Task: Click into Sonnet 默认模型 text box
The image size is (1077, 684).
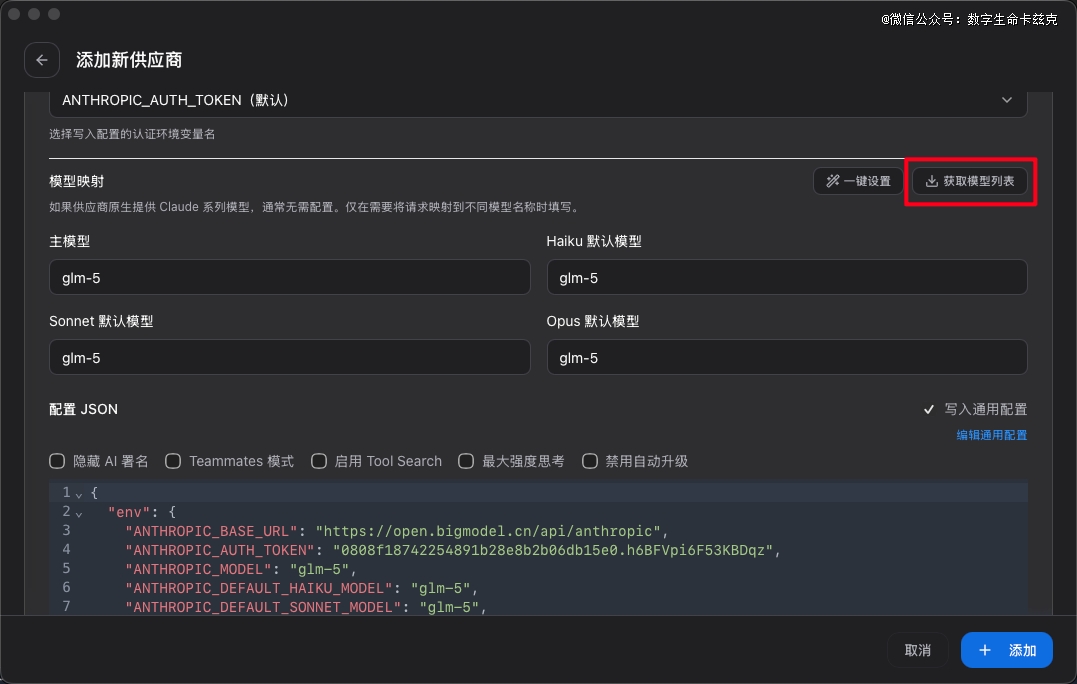Action: pyautogui.click(x=289, y=357)
